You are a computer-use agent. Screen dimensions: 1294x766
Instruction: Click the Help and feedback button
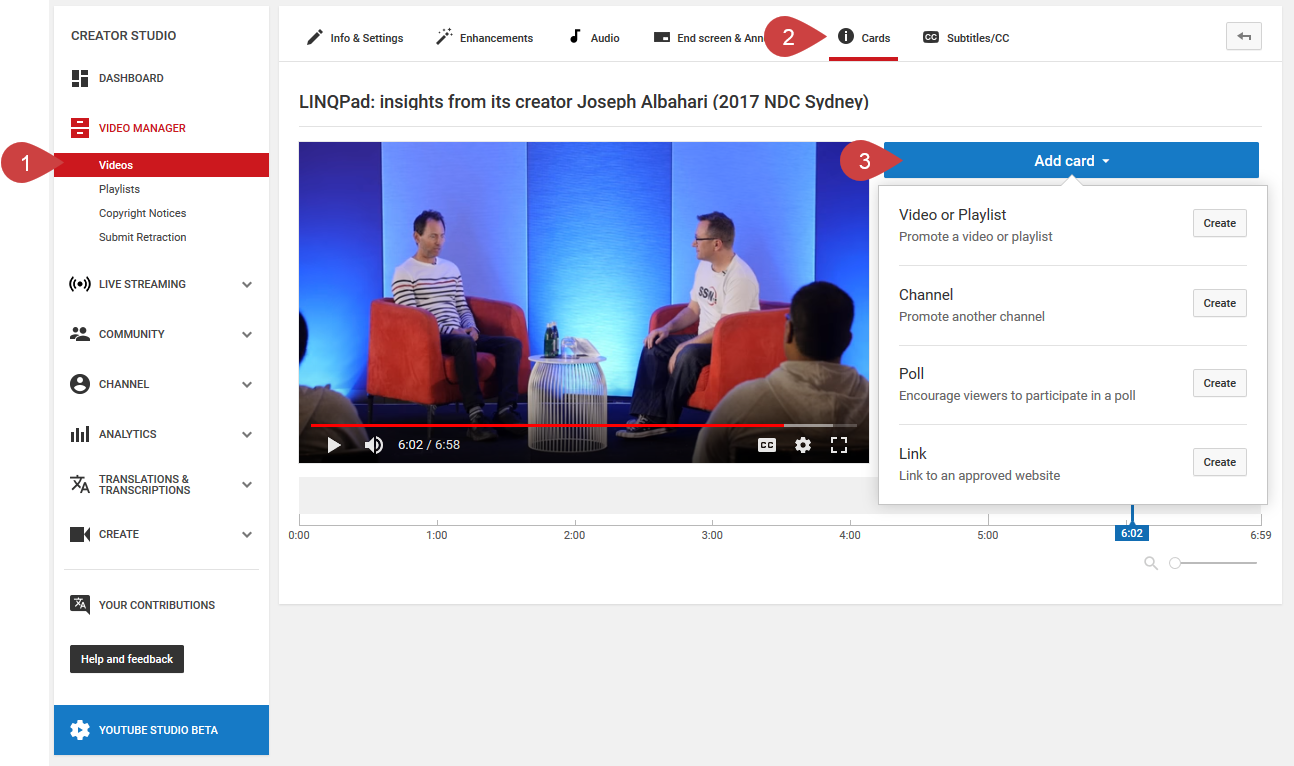pyautogui.click(x=127, y=659)
